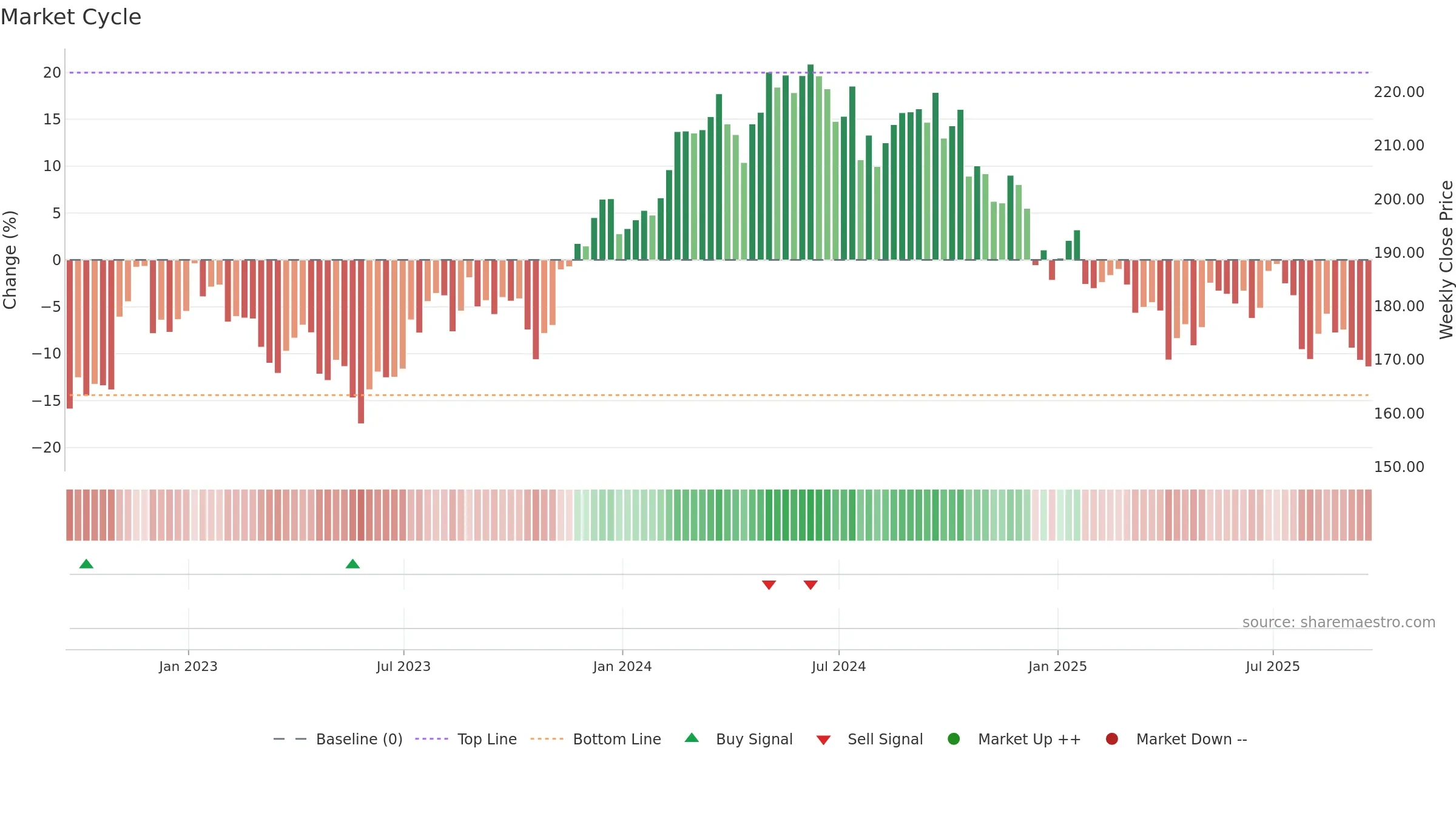Viewport: 1456px width, 819px height.
Task: Click the Jan 2024 axis label
Action: pos(622,666)
